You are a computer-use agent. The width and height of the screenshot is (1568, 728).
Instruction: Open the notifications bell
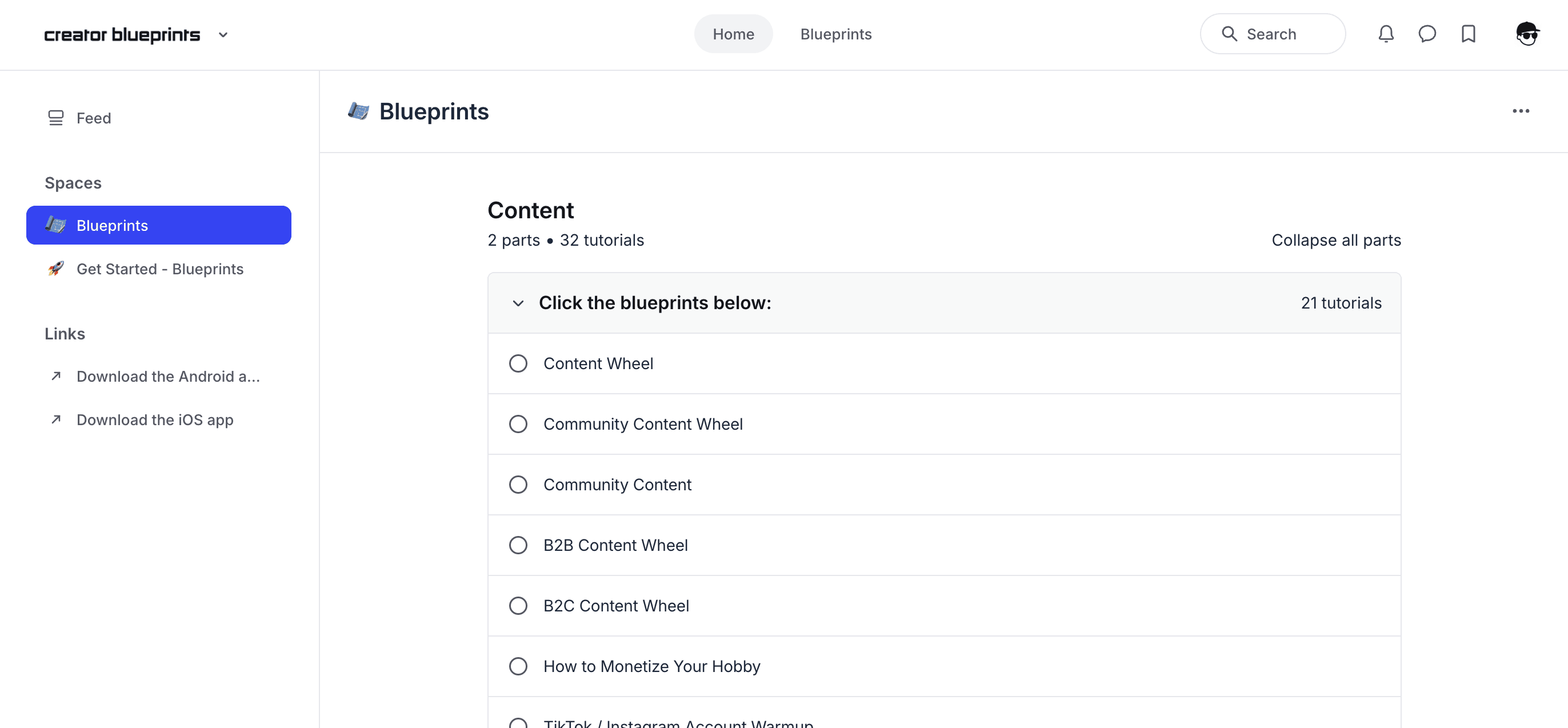[x=1386, y=34]
